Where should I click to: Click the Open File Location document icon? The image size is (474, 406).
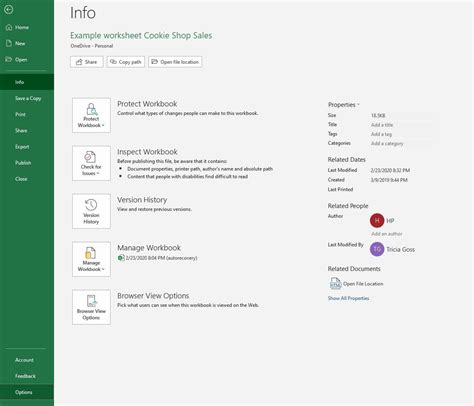tap(335, 284)
